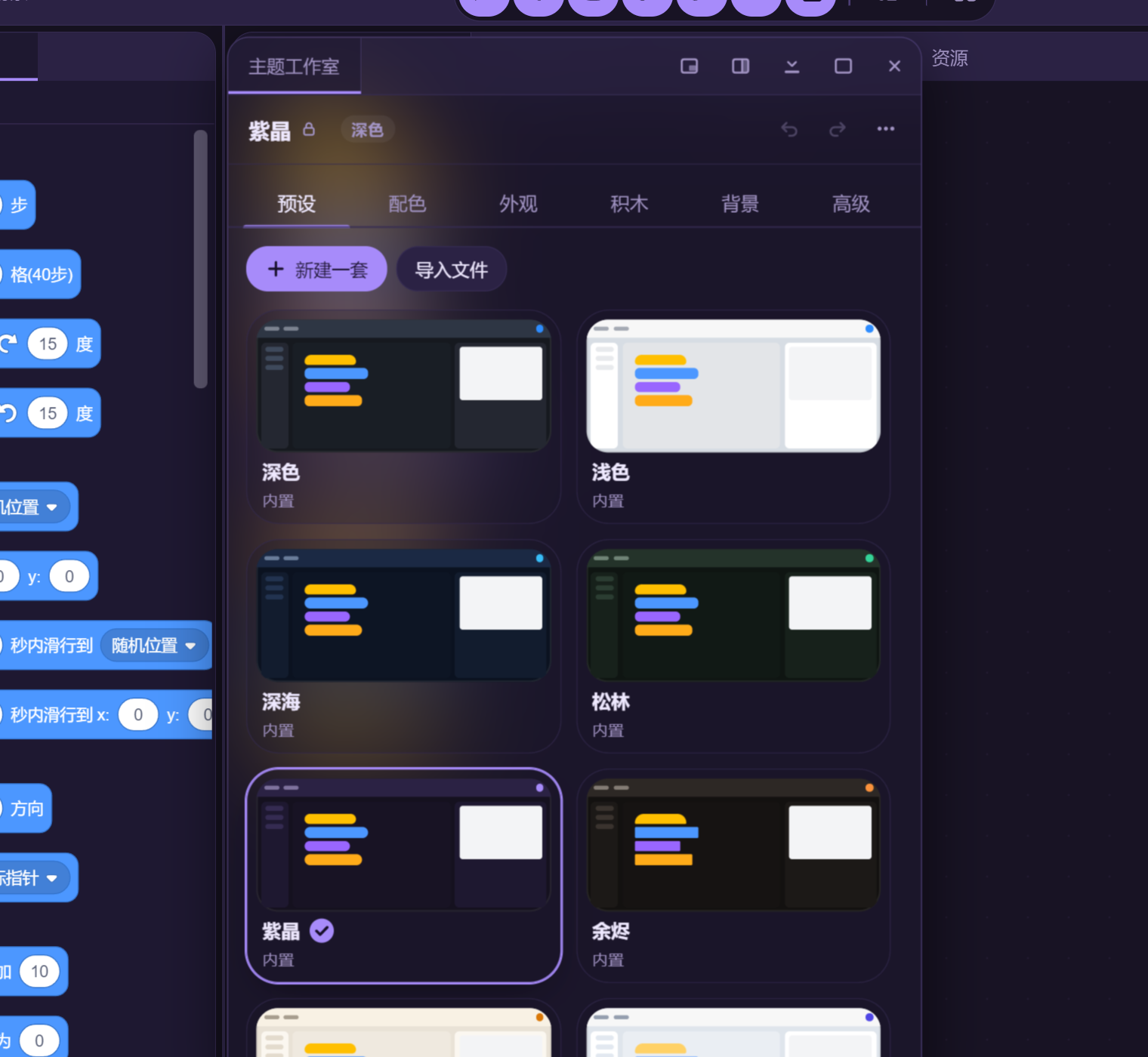1148x1057 pixels.
Task: Click the picture-in-picture window icon
Action: (x=689, y=66)
